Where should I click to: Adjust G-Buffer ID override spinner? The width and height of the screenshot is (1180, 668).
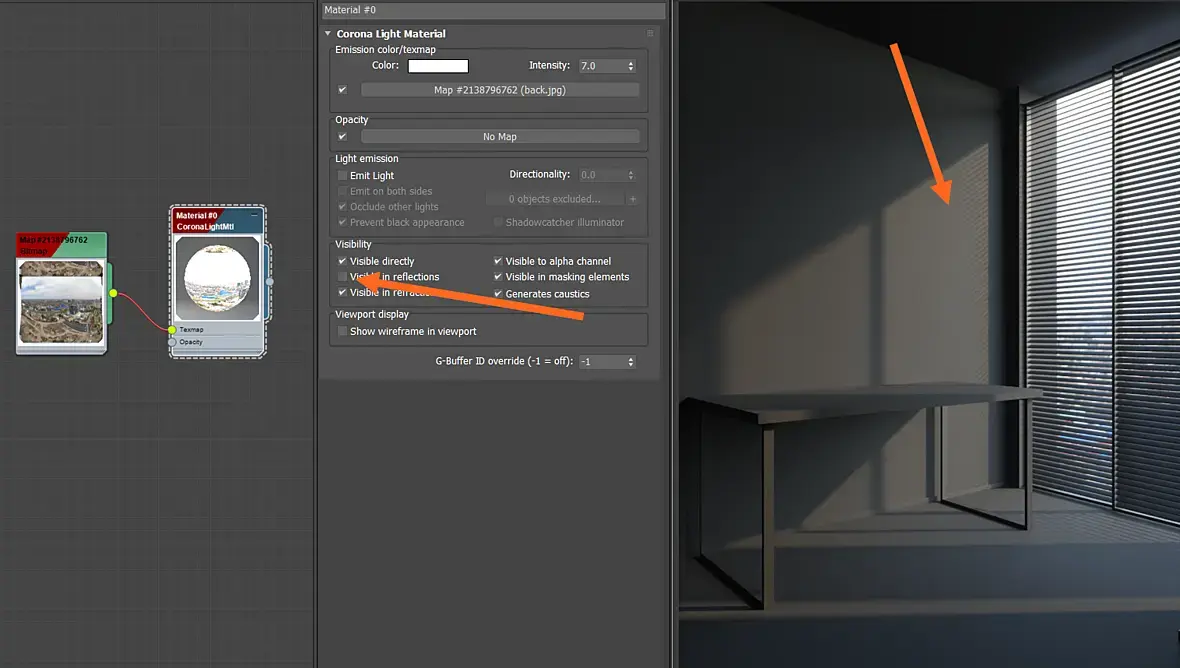(631, 362)
